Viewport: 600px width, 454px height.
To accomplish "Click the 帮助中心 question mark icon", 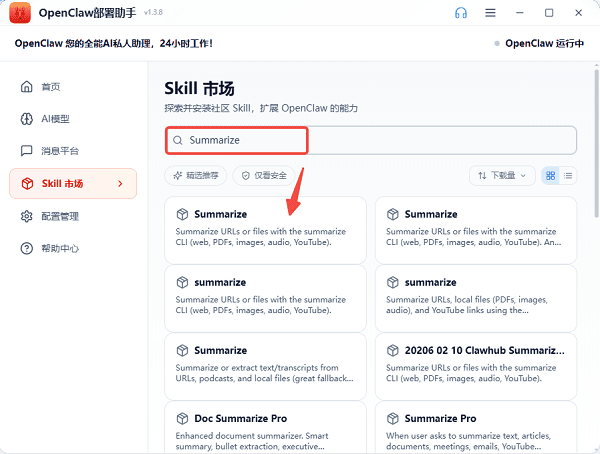I will [x=26, y=248].
